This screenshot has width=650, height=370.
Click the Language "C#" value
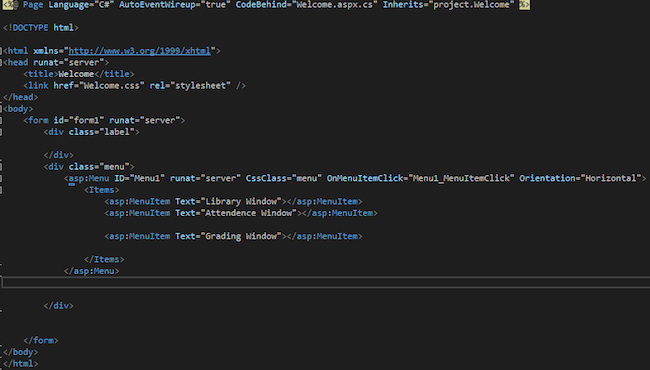104,5
